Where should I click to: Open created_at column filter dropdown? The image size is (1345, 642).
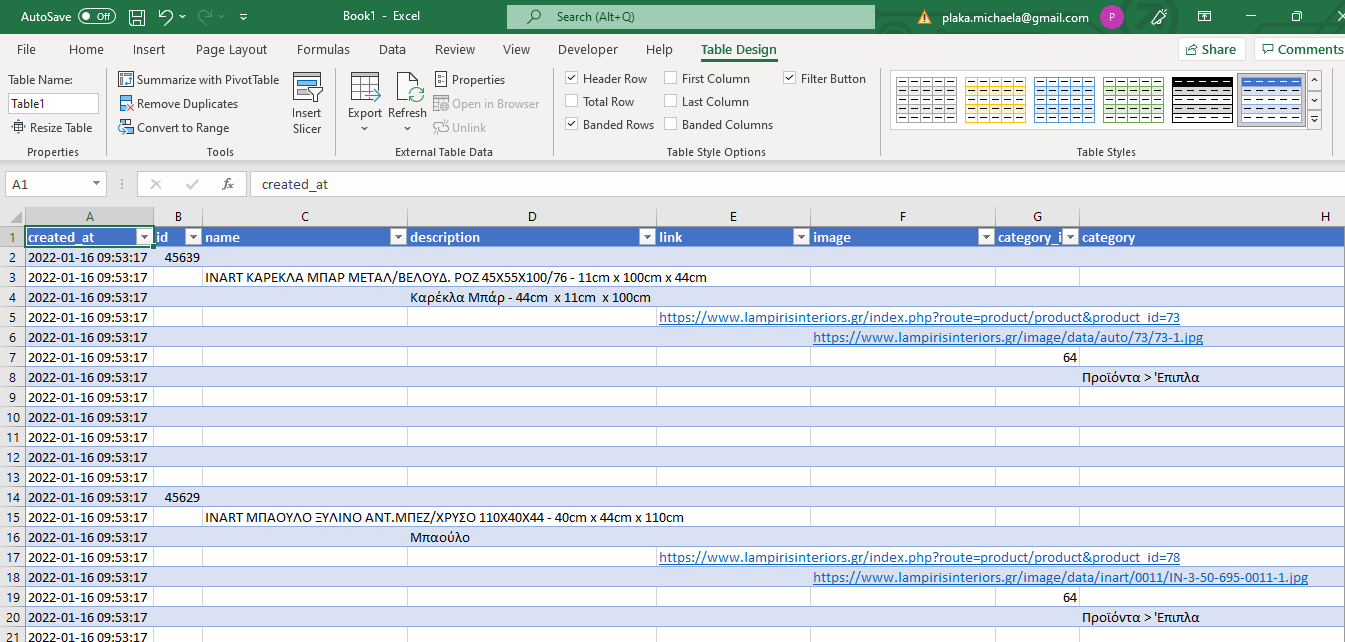click(144, 237)
